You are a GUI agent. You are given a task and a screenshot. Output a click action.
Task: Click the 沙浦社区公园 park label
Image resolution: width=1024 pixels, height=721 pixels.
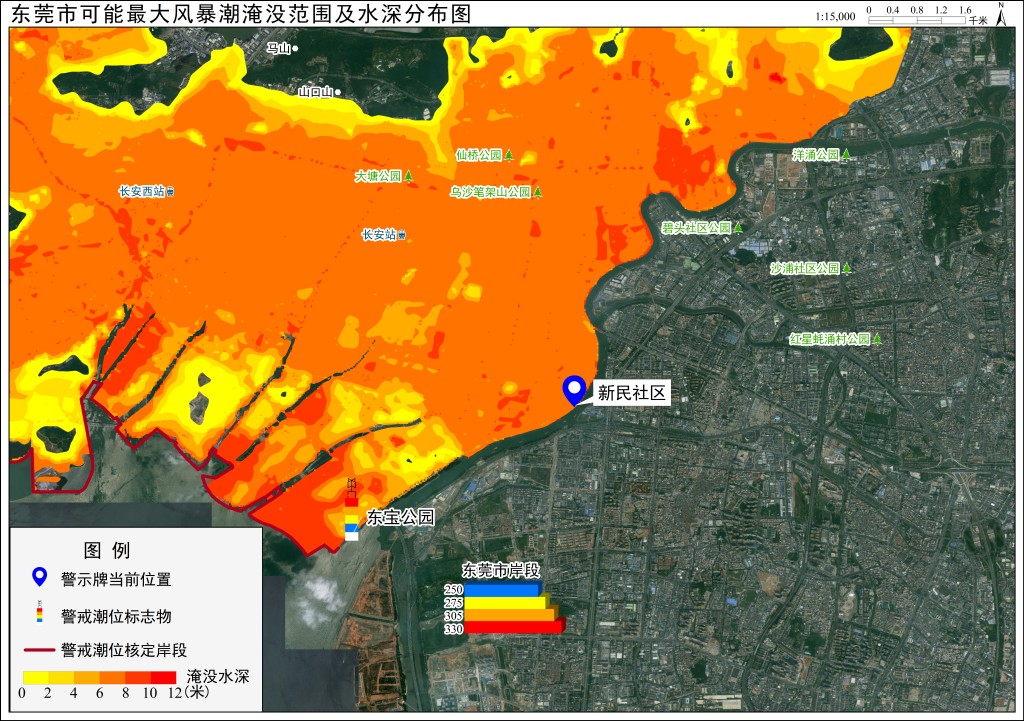(805, 268)
